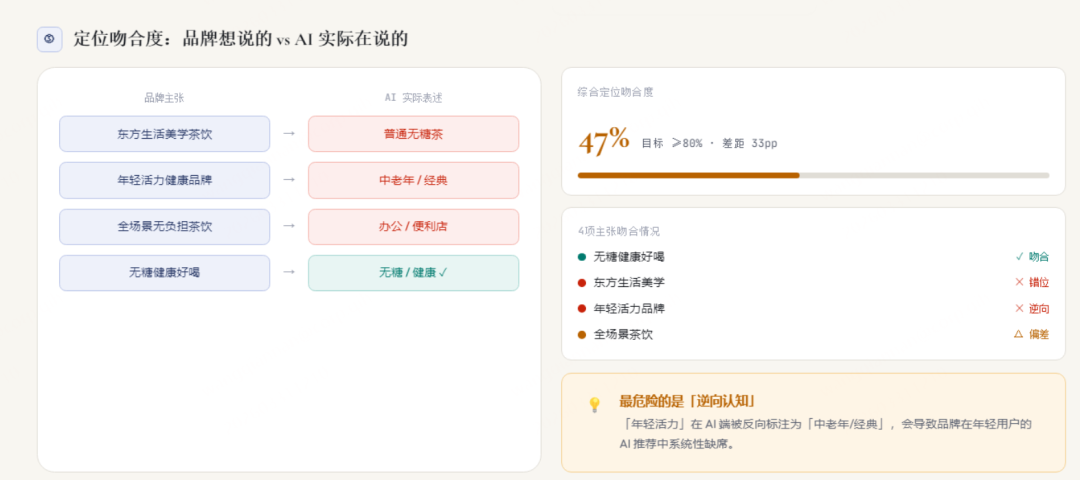1080x480 pixels.
Task: Select the 中老年 / 经典 AI description box
Action: click(413, 180)
